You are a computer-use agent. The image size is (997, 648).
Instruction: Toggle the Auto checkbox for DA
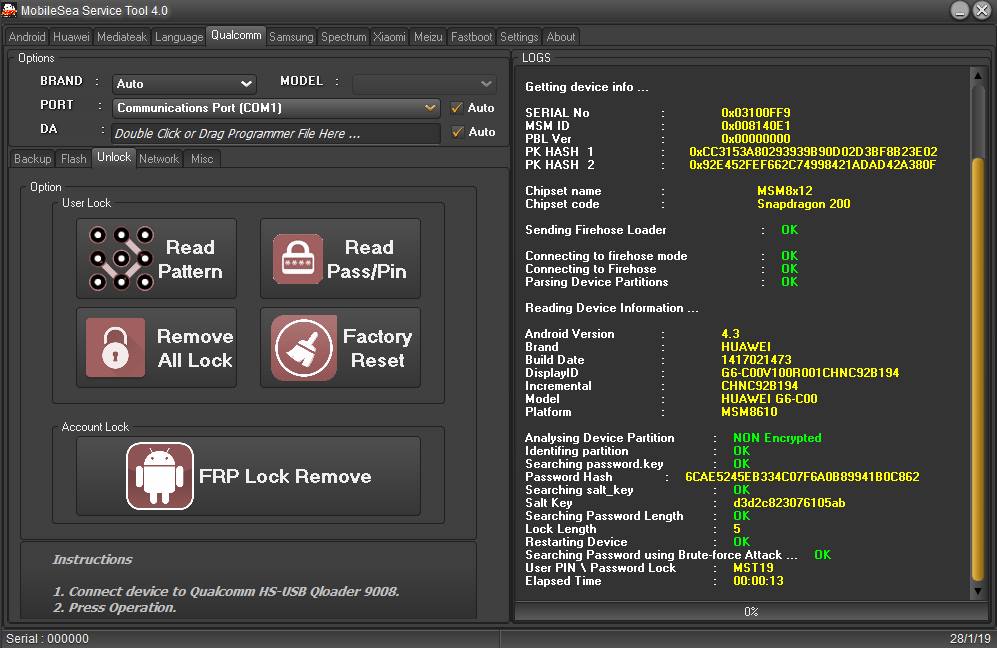click(457, 132)
